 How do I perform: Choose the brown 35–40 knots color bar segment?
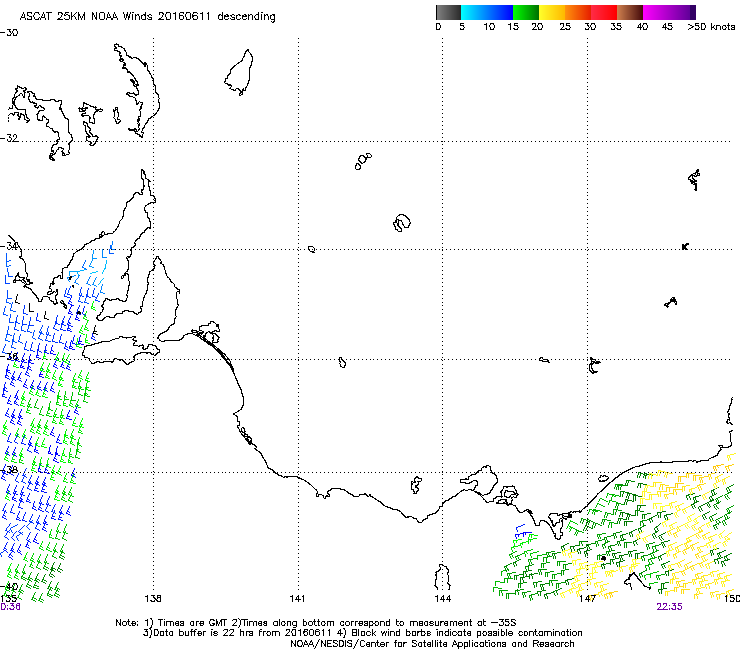pyautogui.click(x=630, y=12)
